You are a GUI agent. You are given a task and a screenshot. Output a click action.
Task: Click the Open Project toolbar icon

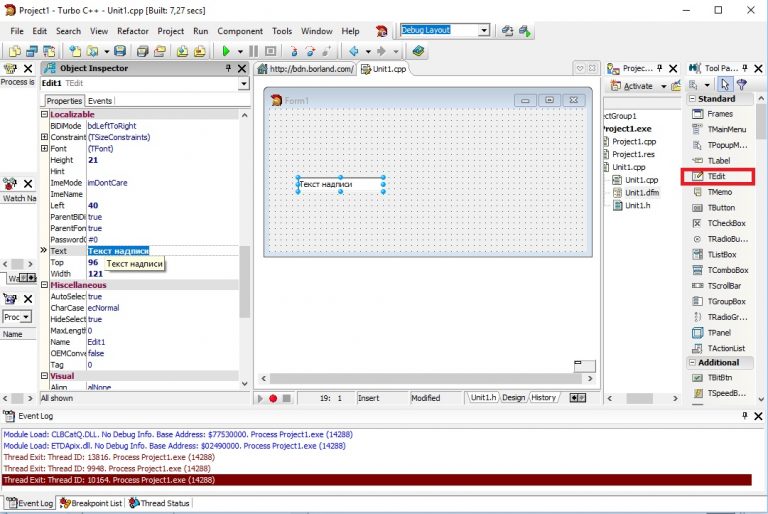pyautogui.click(x=160, y=51)
